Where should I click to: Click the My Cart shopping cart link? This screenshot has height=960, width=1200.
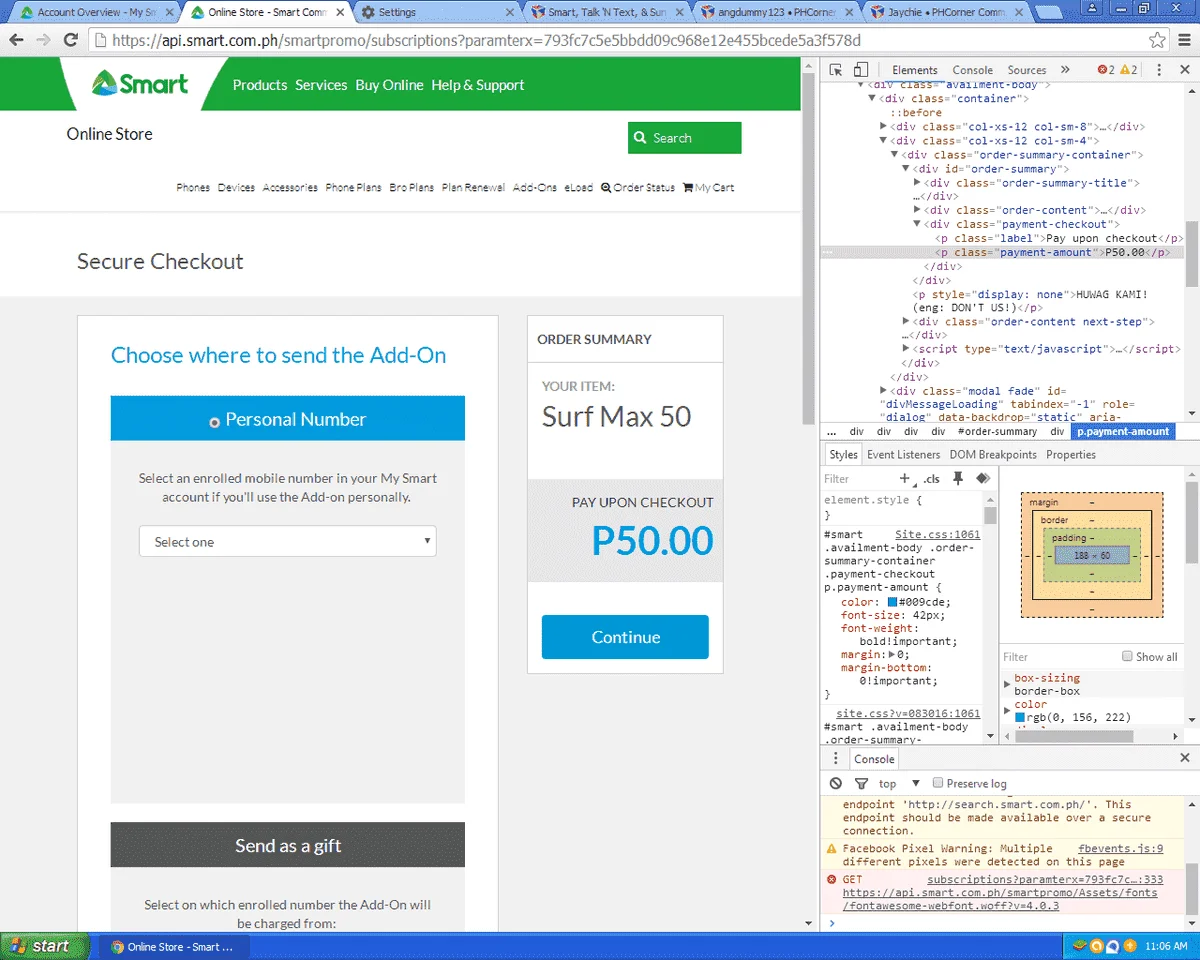tap(708, 187)
